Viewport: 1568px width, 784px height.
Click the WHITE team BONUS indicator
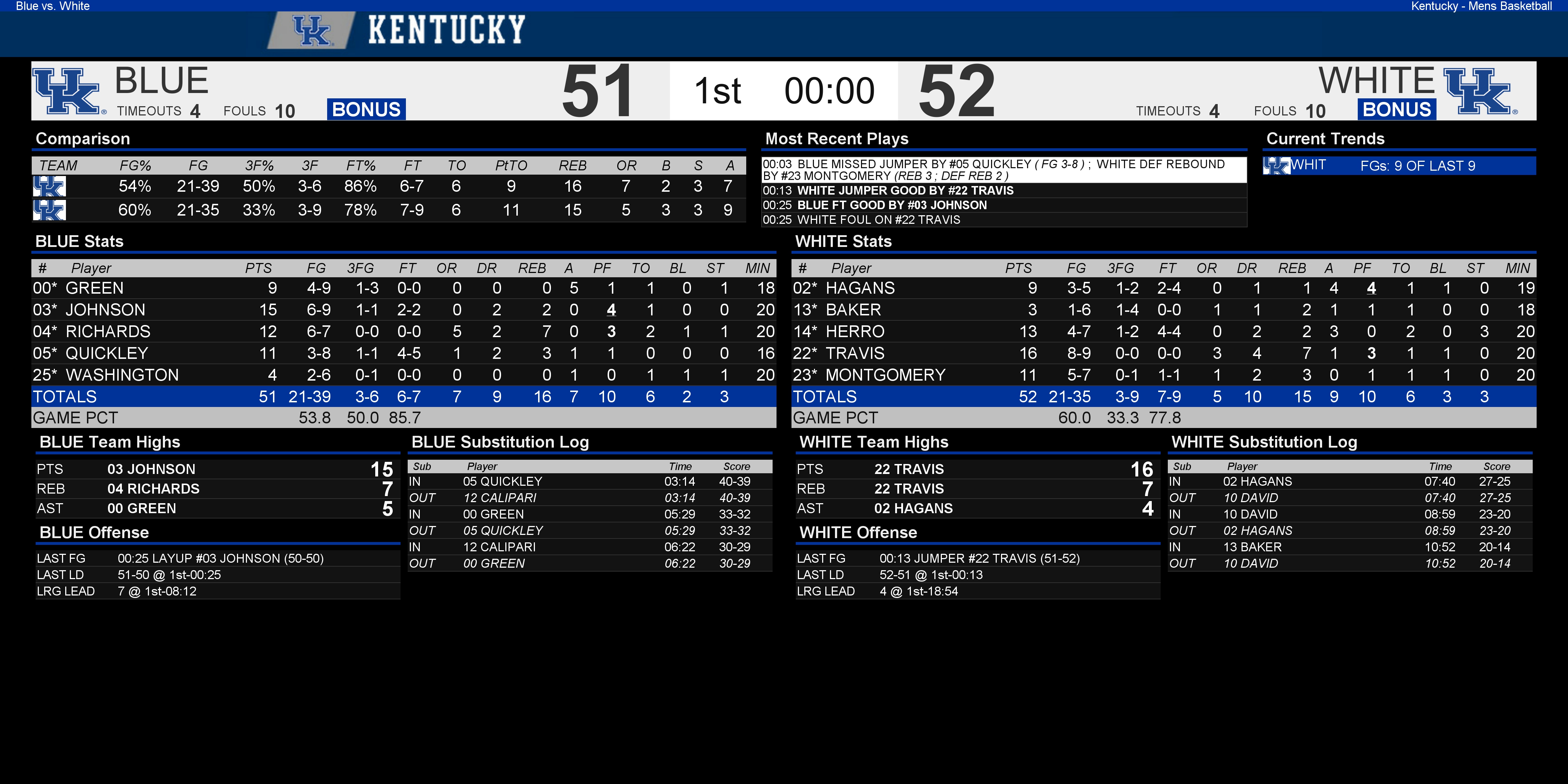pyautogui.click(x=1396, y=109)
